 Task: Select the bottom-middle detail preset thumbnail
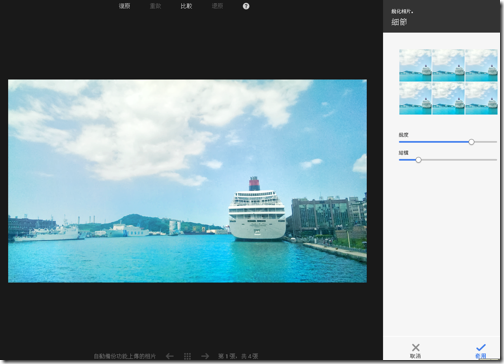(448, 99)
